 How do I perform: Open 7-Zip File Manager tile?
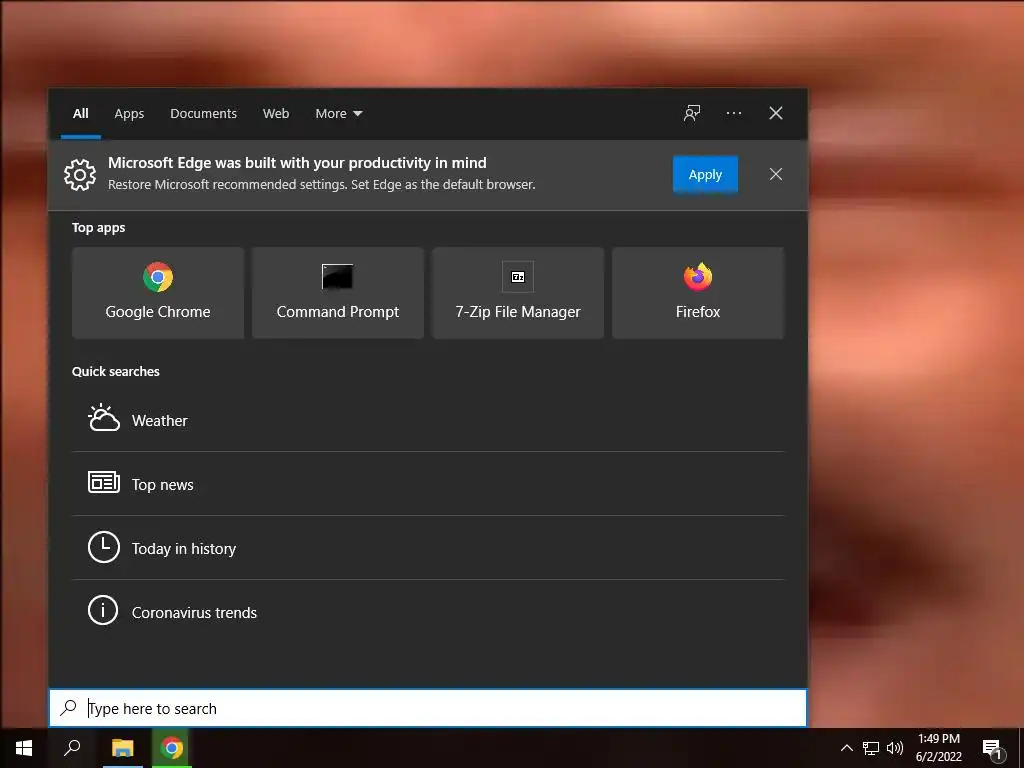[518, 293]
